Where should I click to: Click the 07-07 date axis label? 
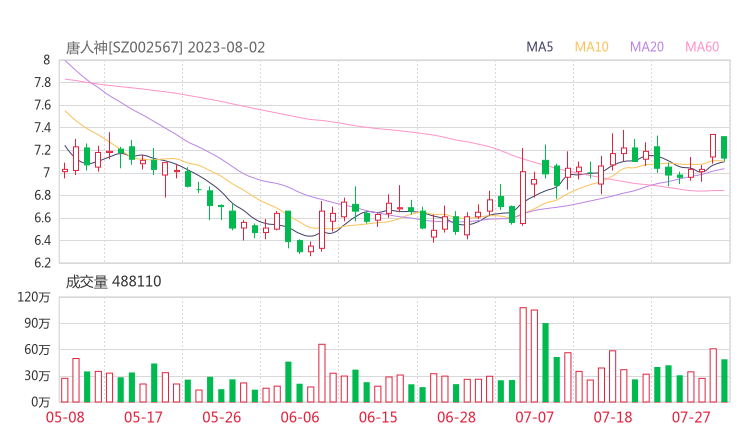pos(535,417)
